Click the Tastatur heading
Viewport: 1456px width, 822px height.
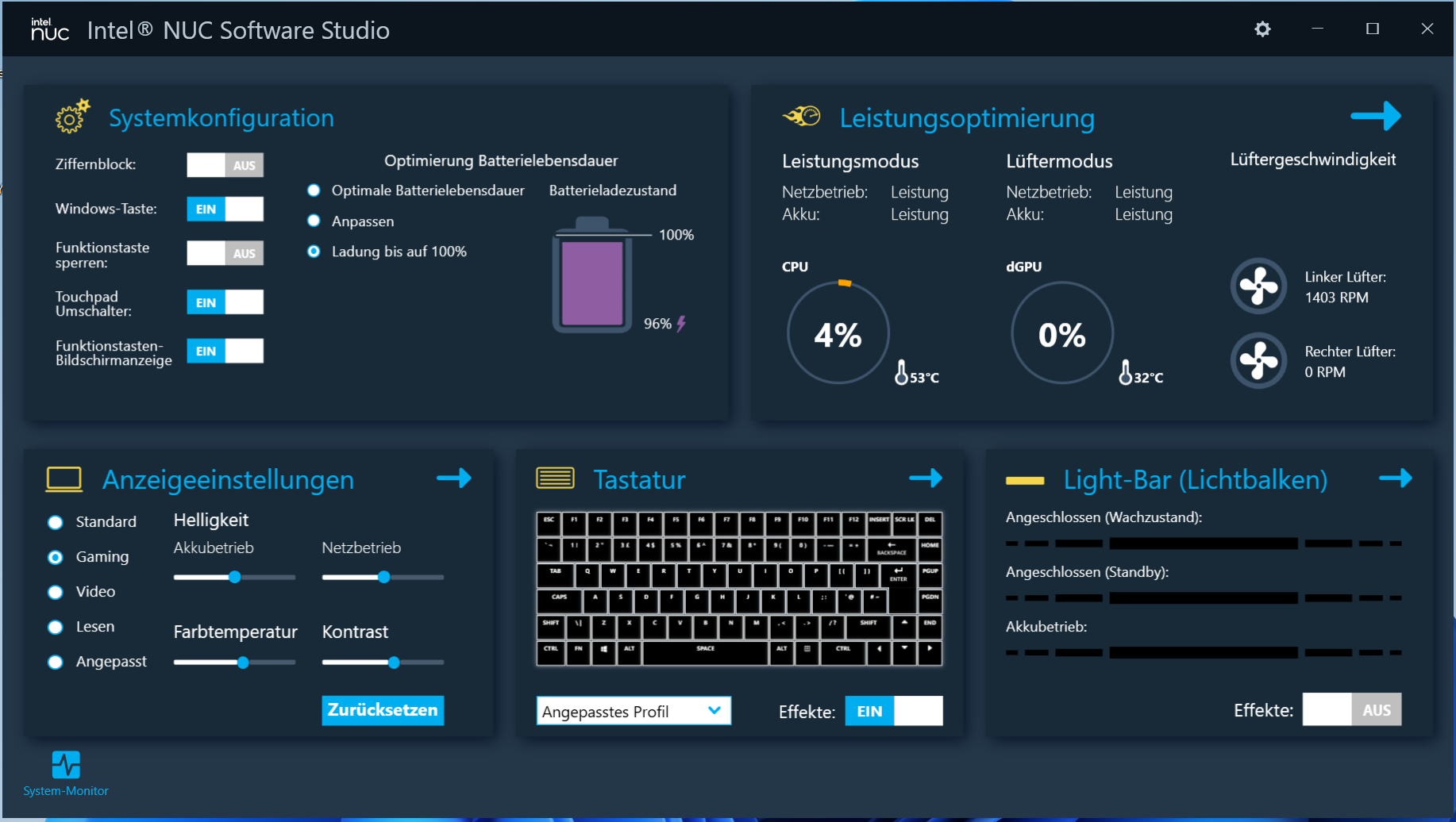[639, 479]
